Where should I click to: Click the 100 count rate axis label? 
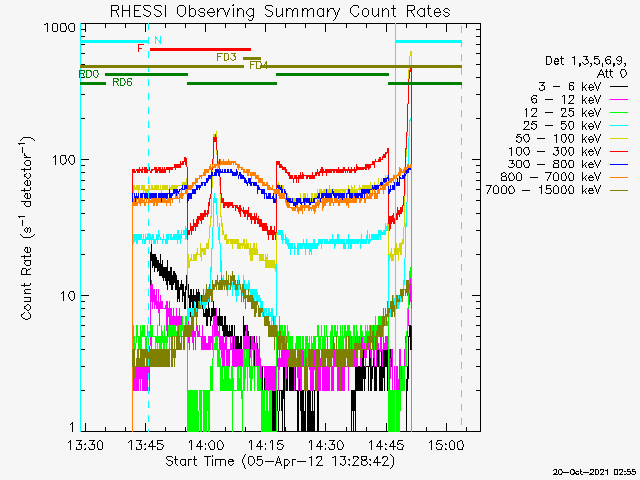tap(64, 160)
